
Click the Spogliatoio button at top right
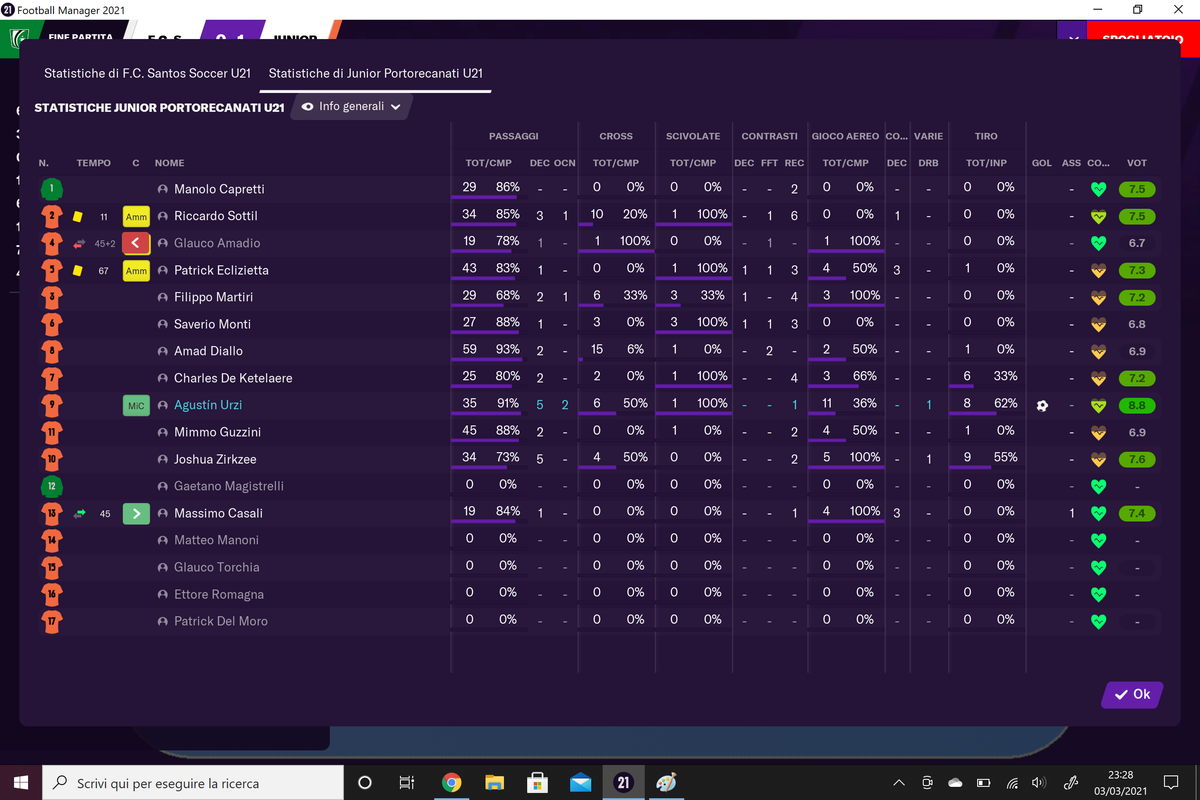[x=1142, y=38]
